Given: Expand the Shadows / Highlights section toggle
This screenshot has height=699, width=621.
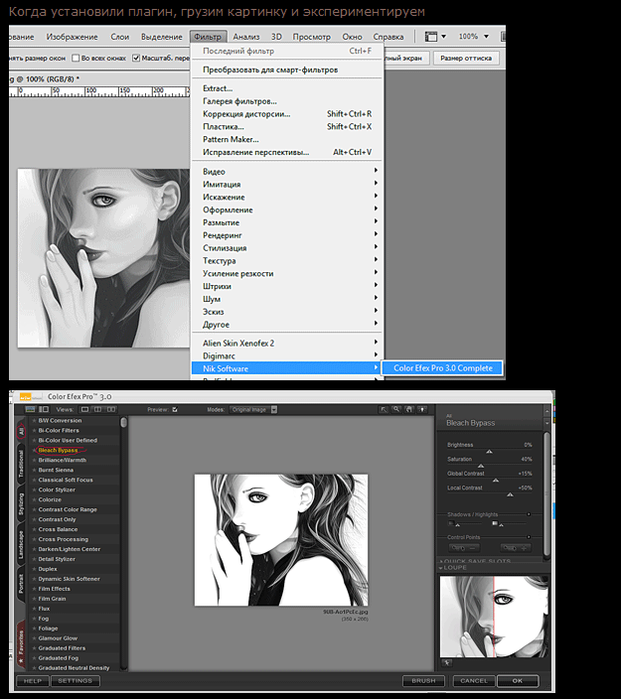Looking at the screenshot, I should 529,514.
